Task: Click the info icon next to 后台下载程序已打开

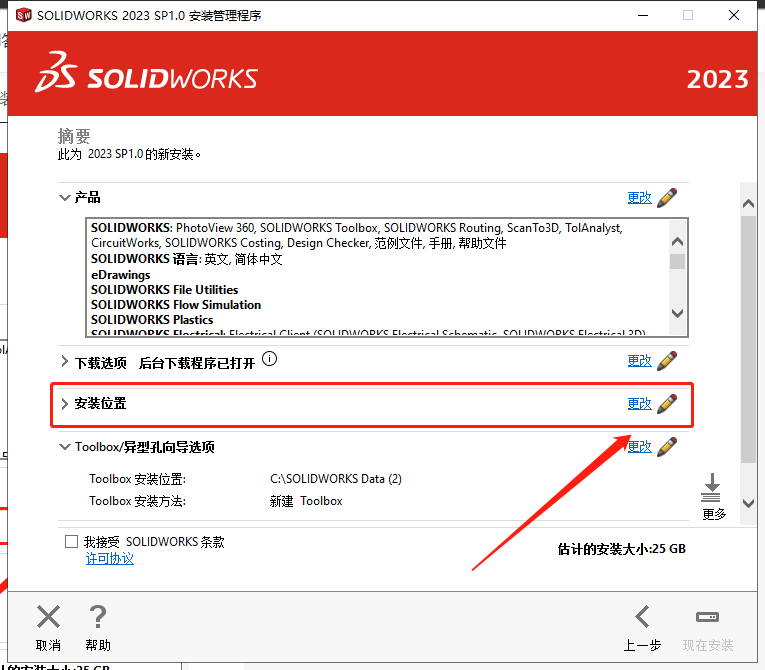Action: [x=269, y=359]
